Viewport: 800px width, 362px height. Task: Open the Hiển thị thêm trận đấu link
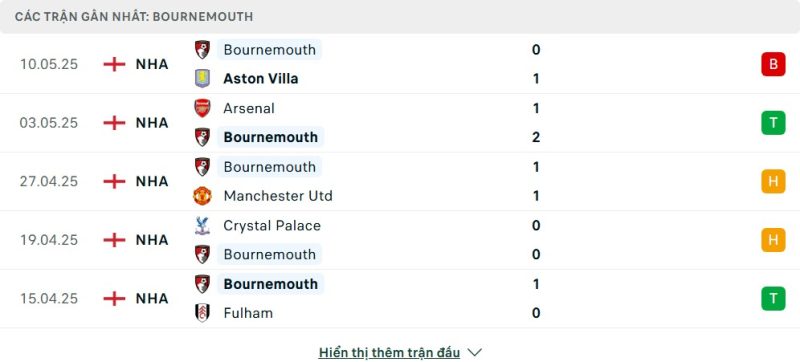point(389,352)
